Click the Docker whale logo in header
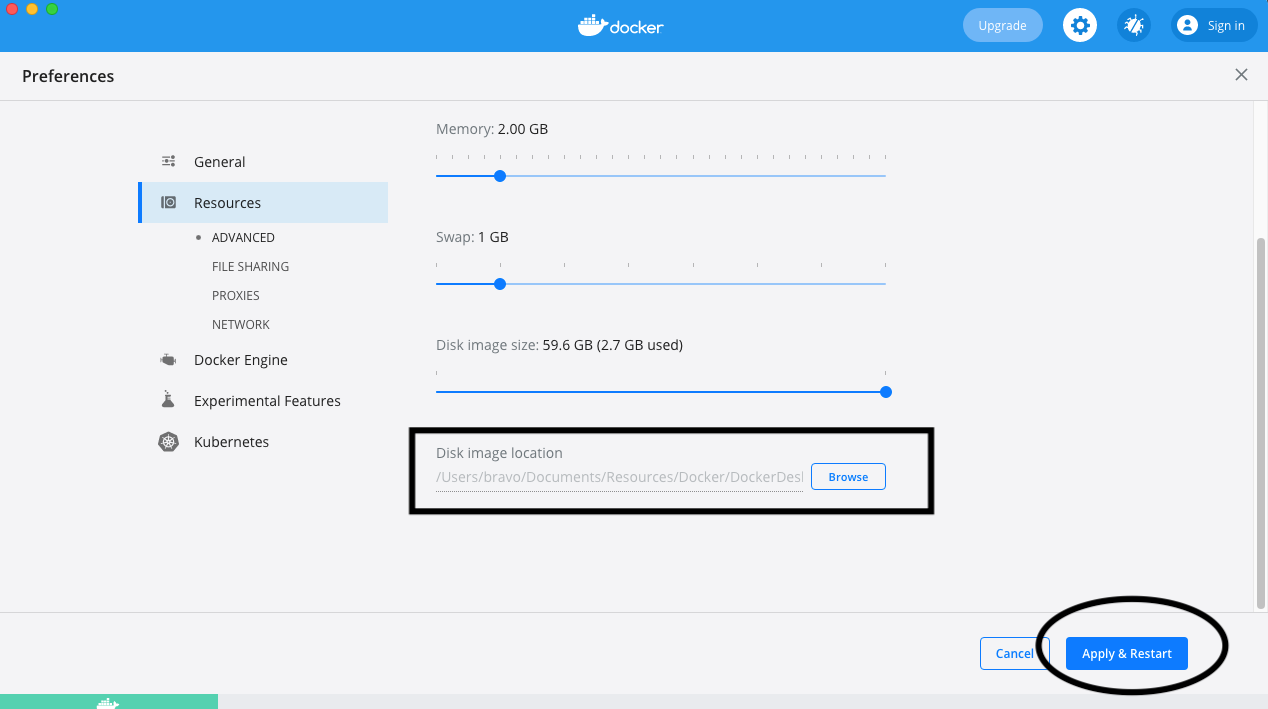 tap(620, 25)
